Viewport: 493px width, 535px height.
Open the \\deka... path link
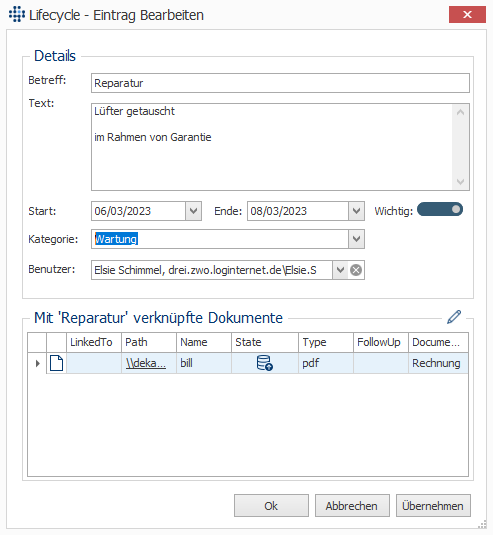point(146,363)
